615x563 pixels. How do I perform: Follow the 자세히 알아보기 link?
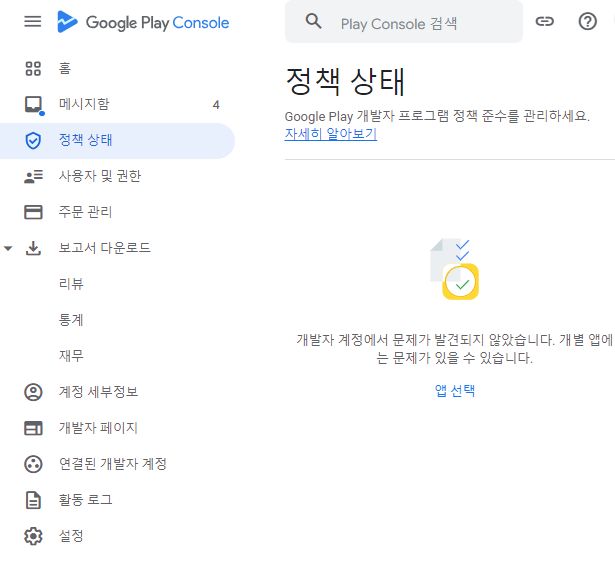(x=331, y=134)
